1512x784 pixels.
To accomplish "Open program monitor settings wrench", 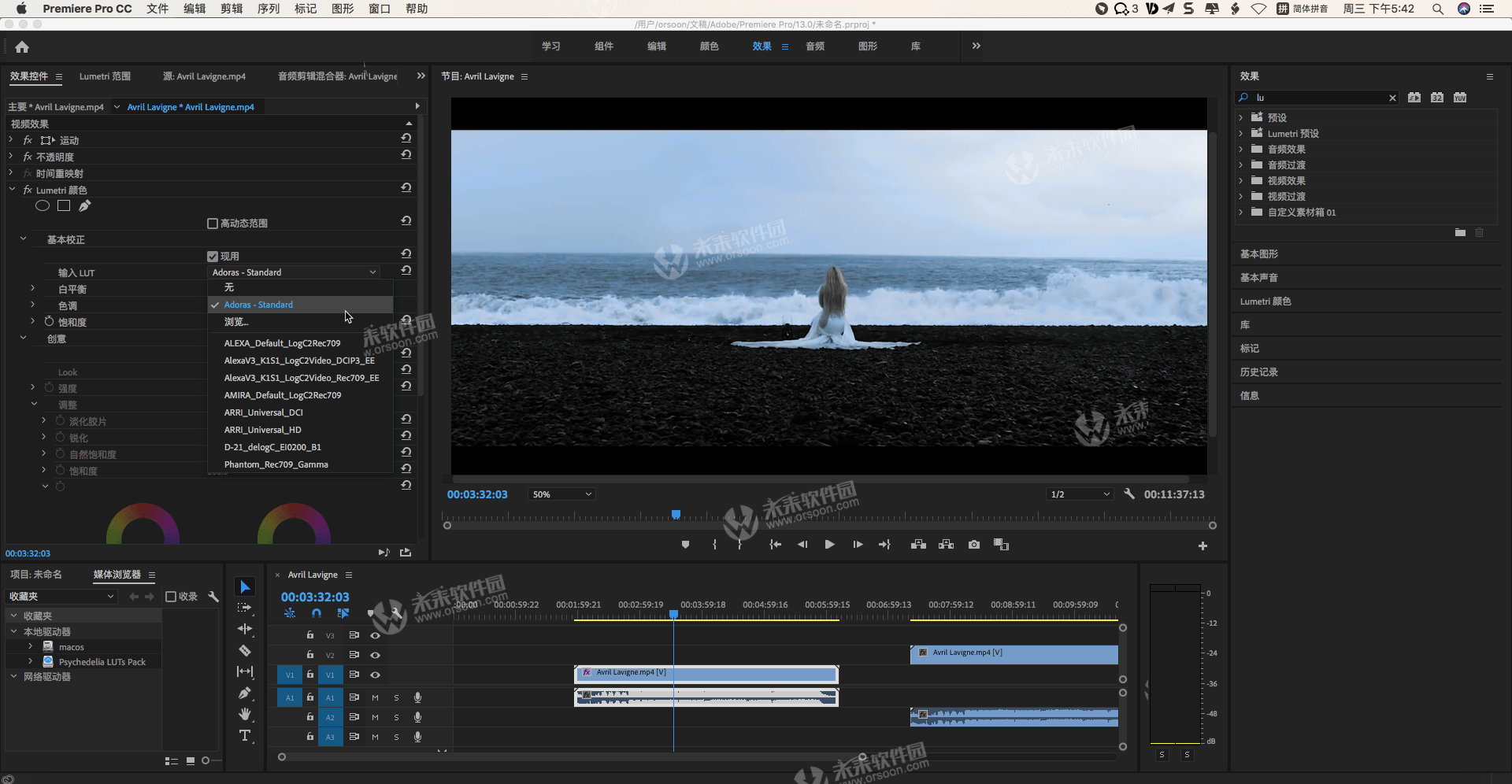I will click(x=1128, y=494).
